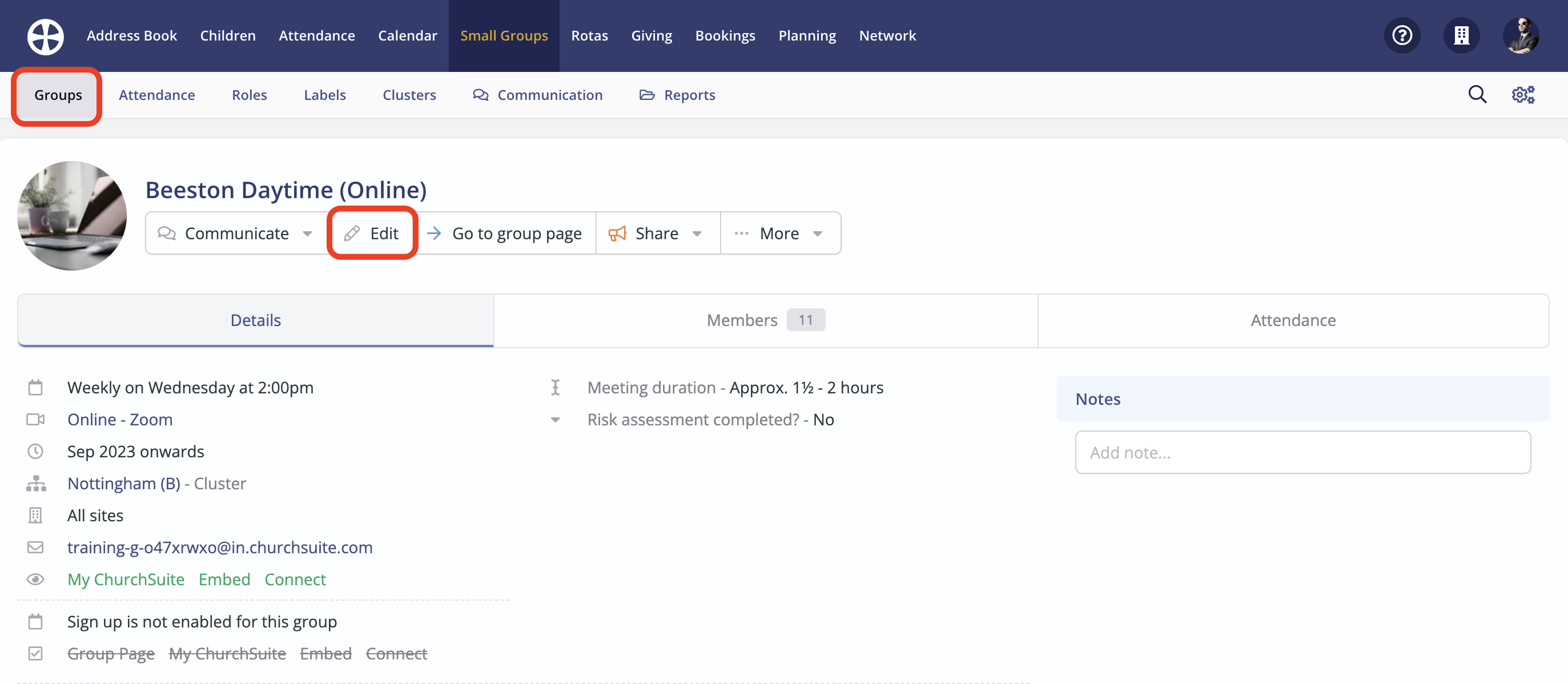Open the Nottingham (B) cluster link

point(123,483)
